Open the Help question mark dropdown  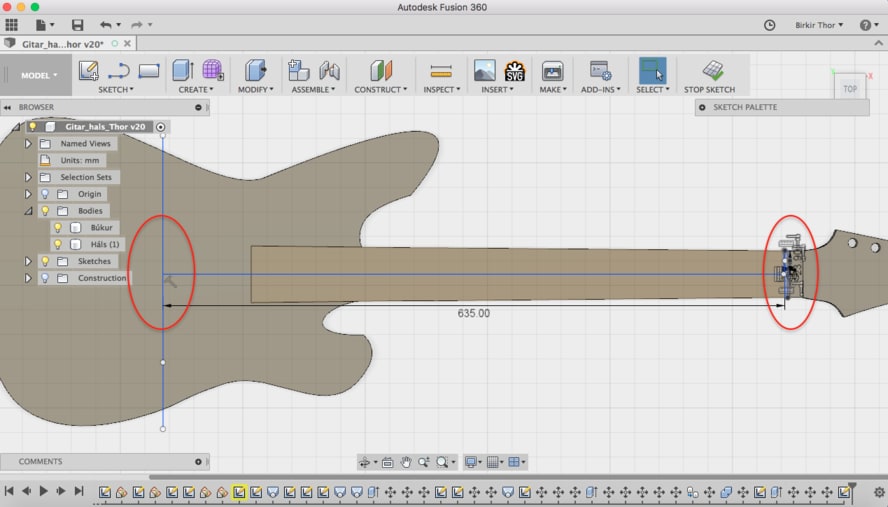pos(869,25)
